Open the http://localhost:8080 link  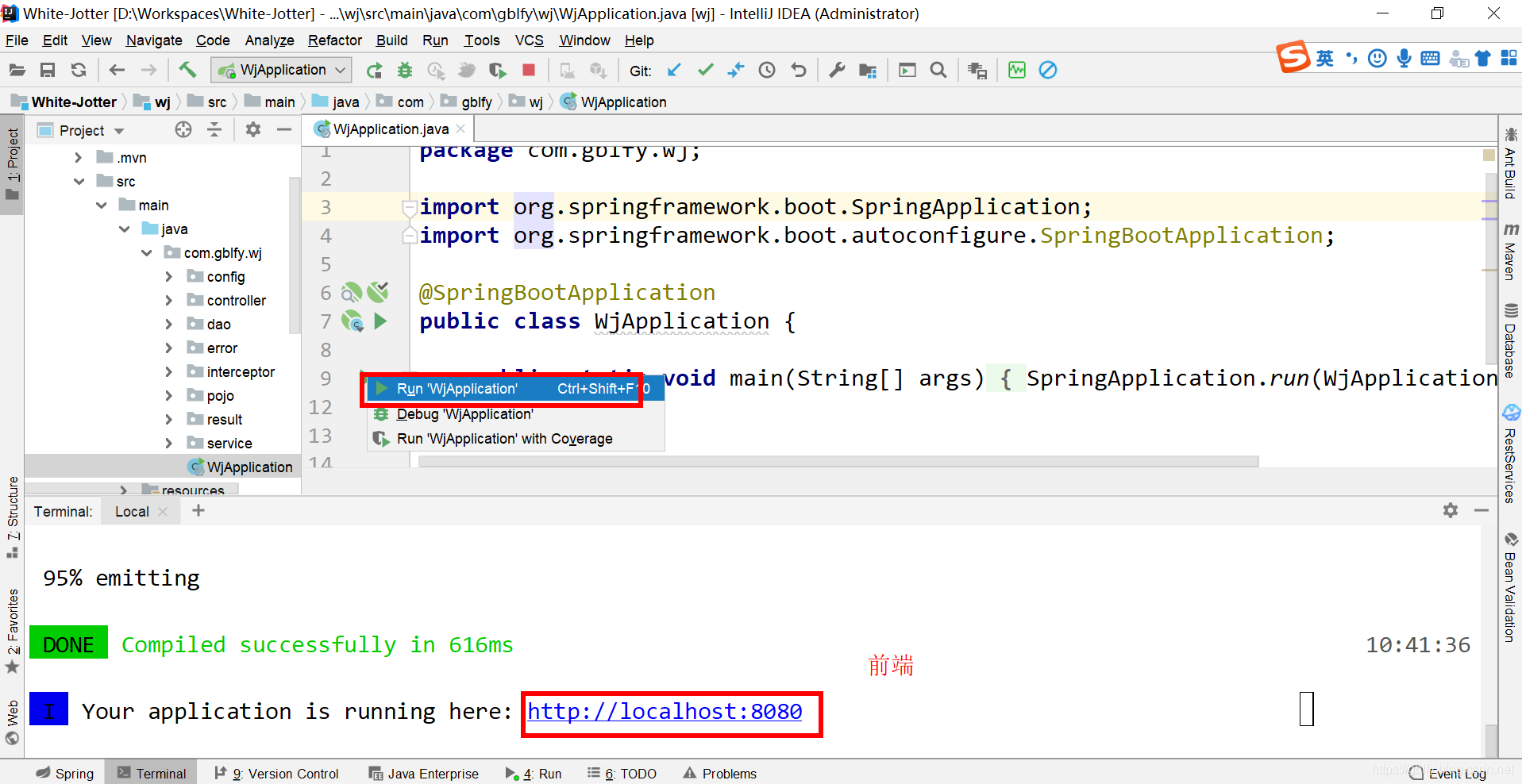coord(665,712)
